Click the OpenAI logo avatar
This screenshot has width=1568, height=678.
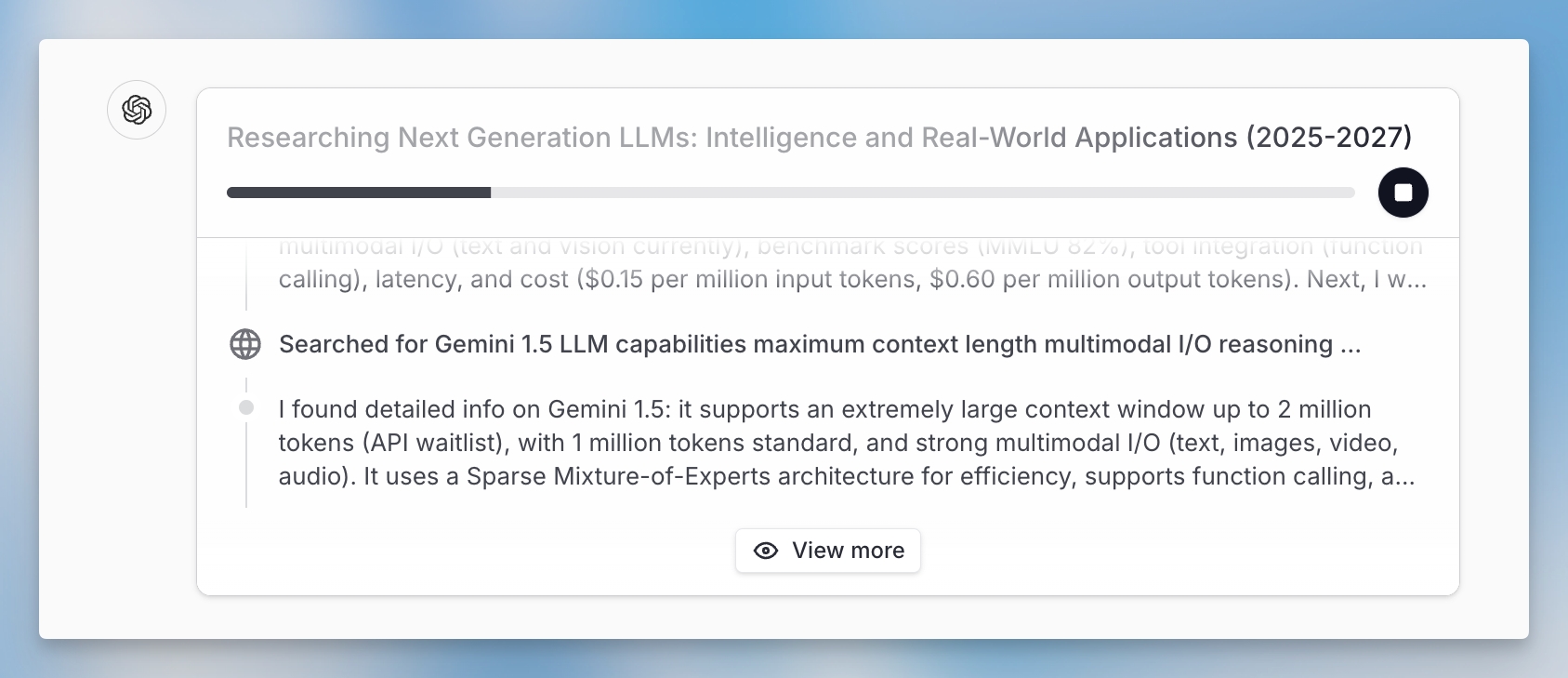pyautogui.click(x=137, y=110)
